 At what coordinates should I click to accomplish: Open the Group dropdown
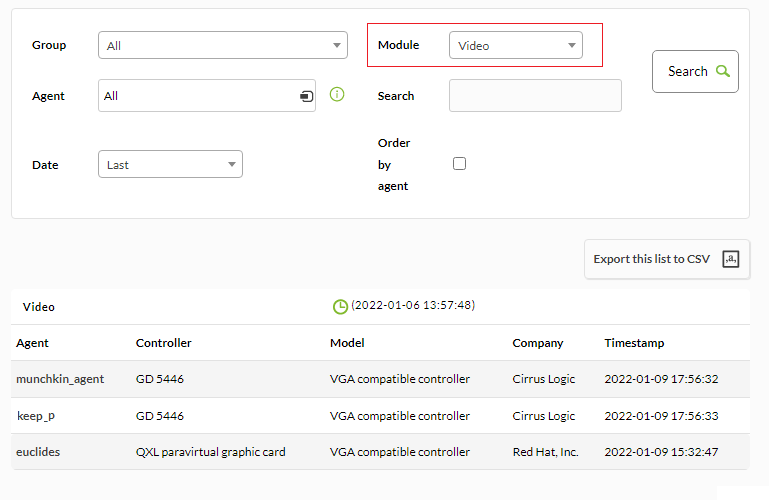point(223,45)
